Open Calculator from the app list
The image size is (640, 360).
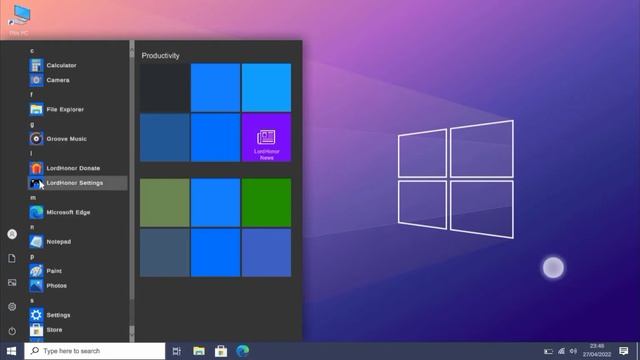click(x=78, y=65)
